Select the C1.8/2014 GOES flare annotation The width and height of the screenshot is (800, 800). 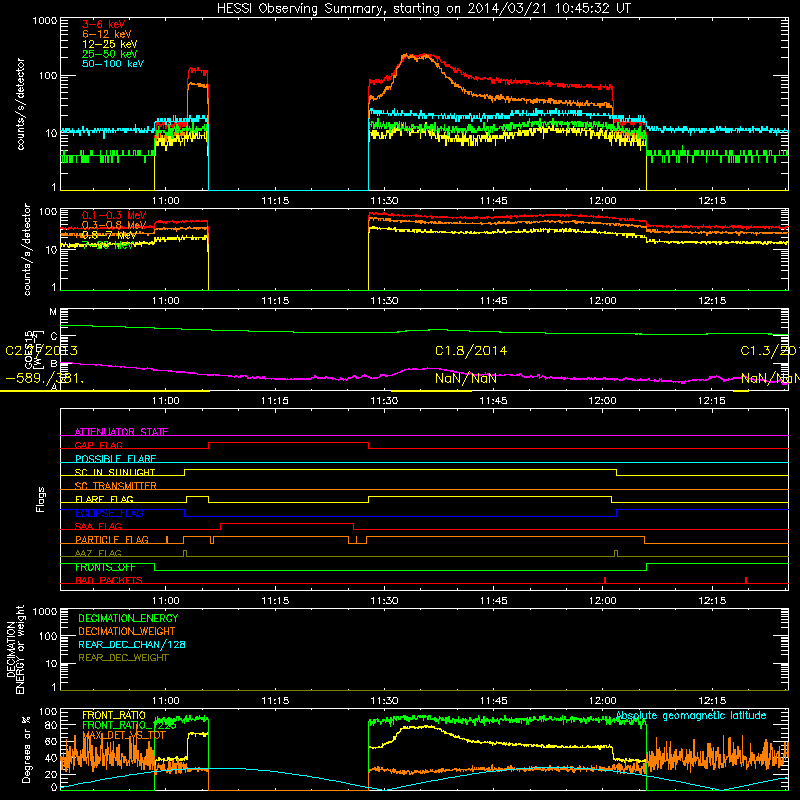coord(471,351)
